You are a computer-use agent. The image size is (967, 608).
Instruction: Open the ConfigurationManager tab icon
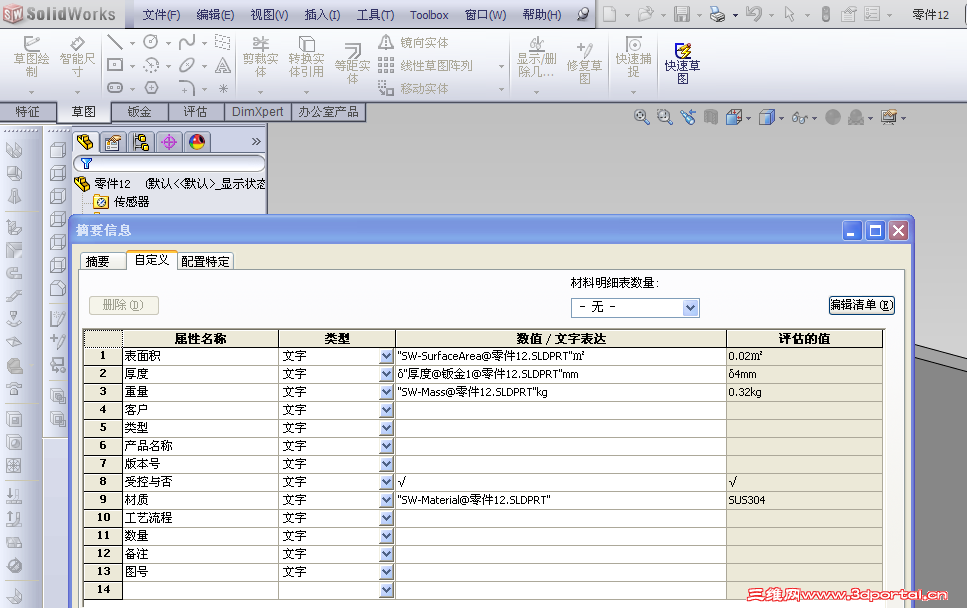click(141, 142)
